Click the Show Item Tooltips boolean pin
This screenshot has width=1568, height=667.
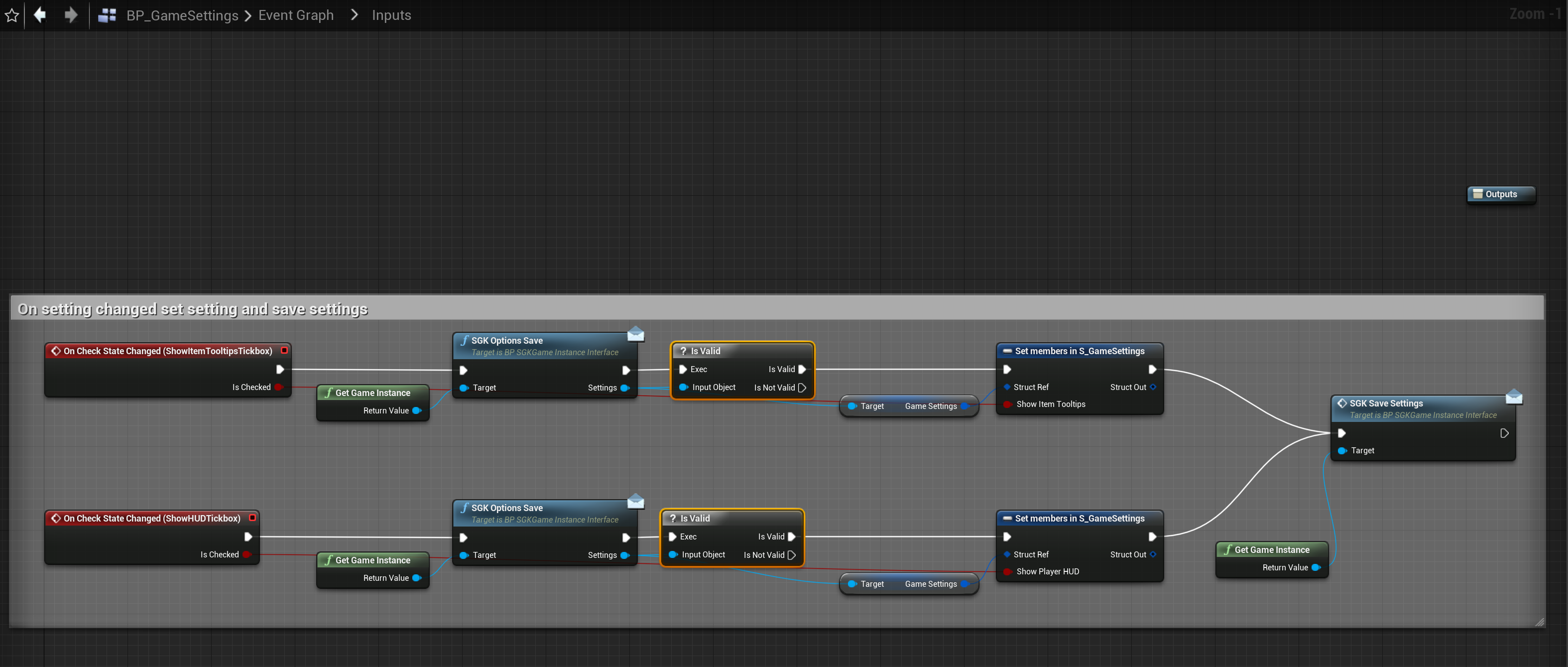[x=1007, y=404]
